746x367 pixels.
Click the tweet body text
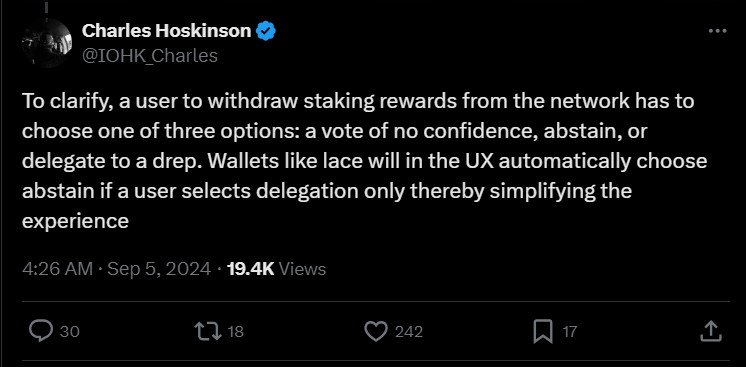364,162
